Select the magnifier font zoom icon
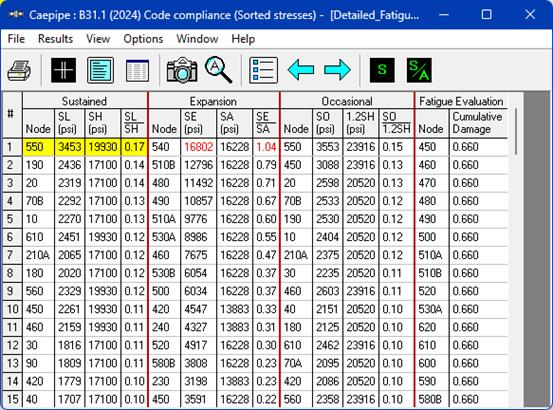 [x=219, y=71]
